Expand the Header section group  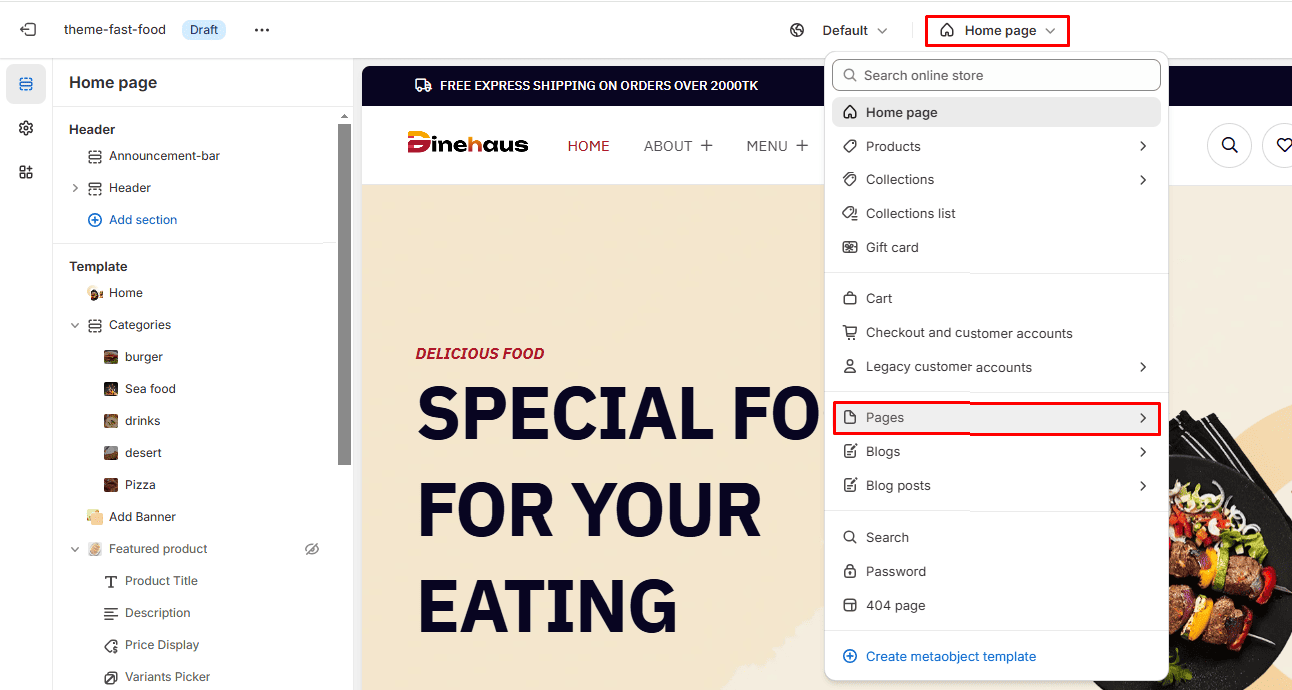(x=75, y=188)
